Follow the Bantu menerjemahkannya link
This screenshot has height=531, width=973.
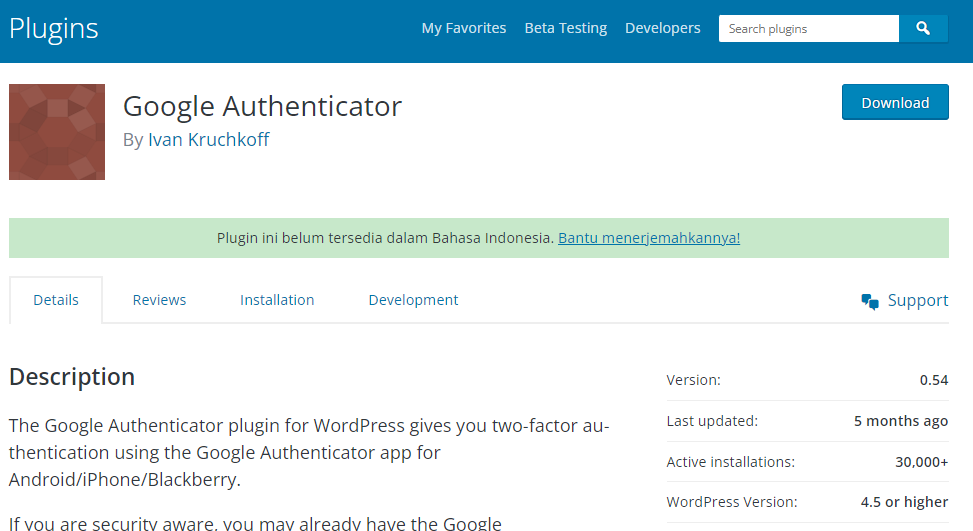(648, 238)
